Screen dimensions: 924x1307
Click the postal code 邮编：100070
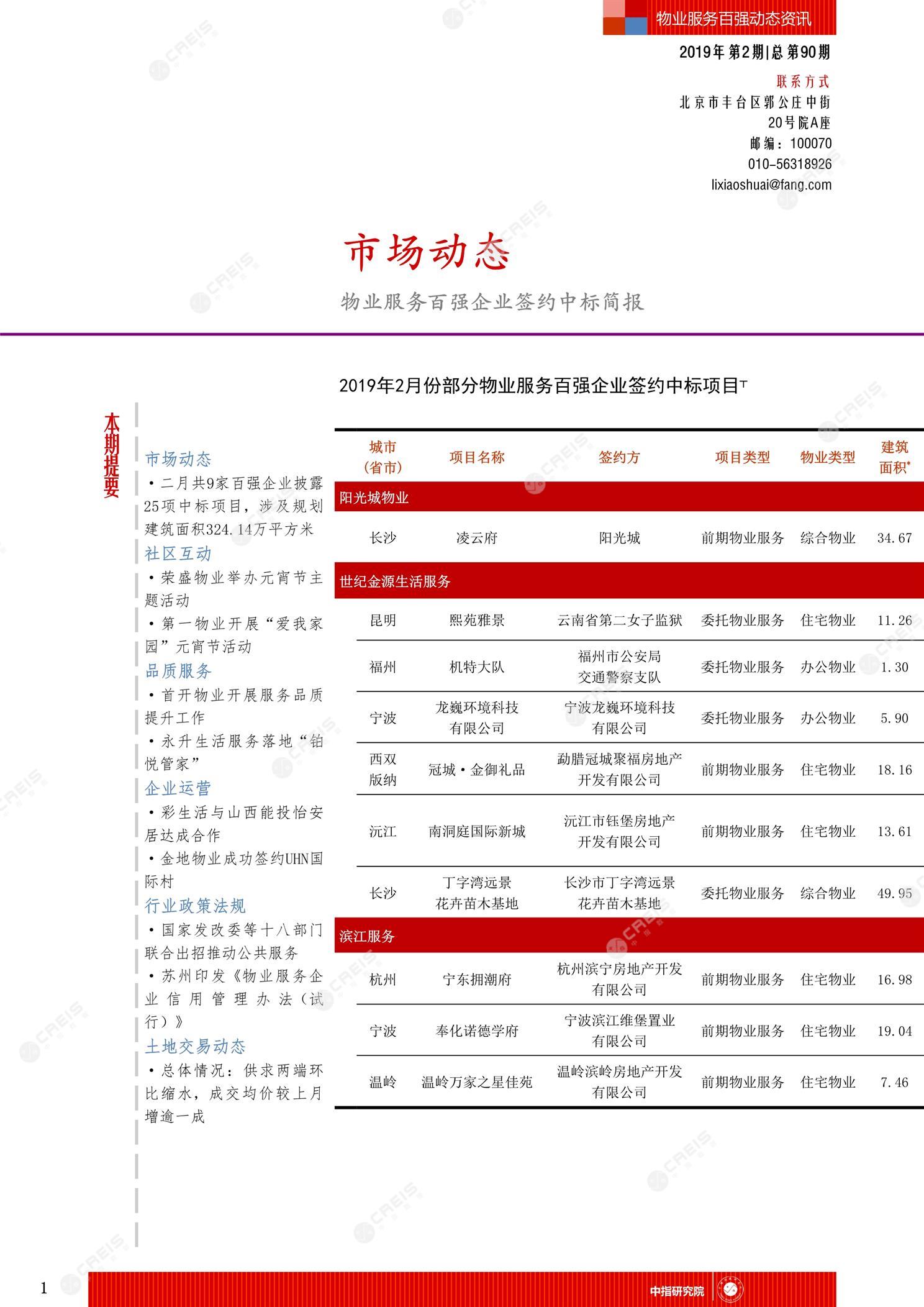click(x=790, y=143)
